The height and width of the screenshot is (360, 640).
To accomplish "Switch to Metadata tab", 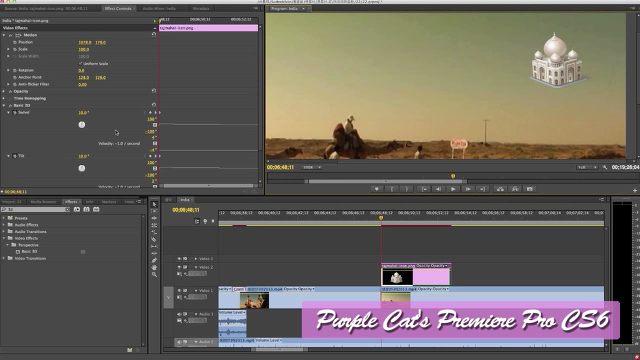I will (x=201, y=9).
